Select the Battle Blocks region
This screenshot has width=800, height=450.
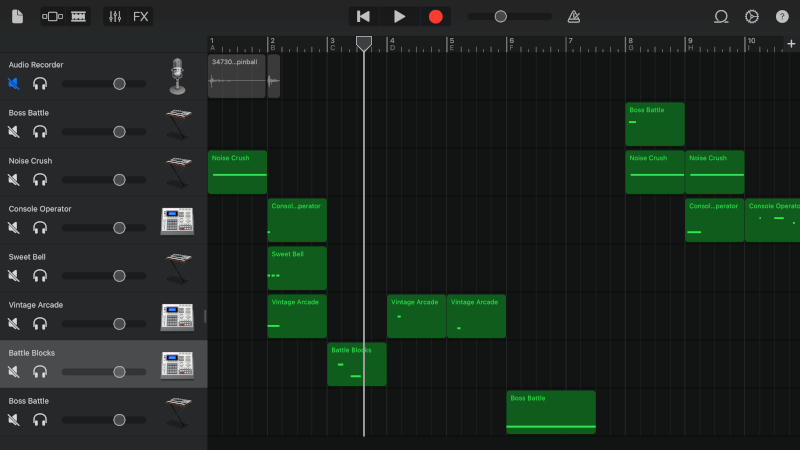pos(357,364)
